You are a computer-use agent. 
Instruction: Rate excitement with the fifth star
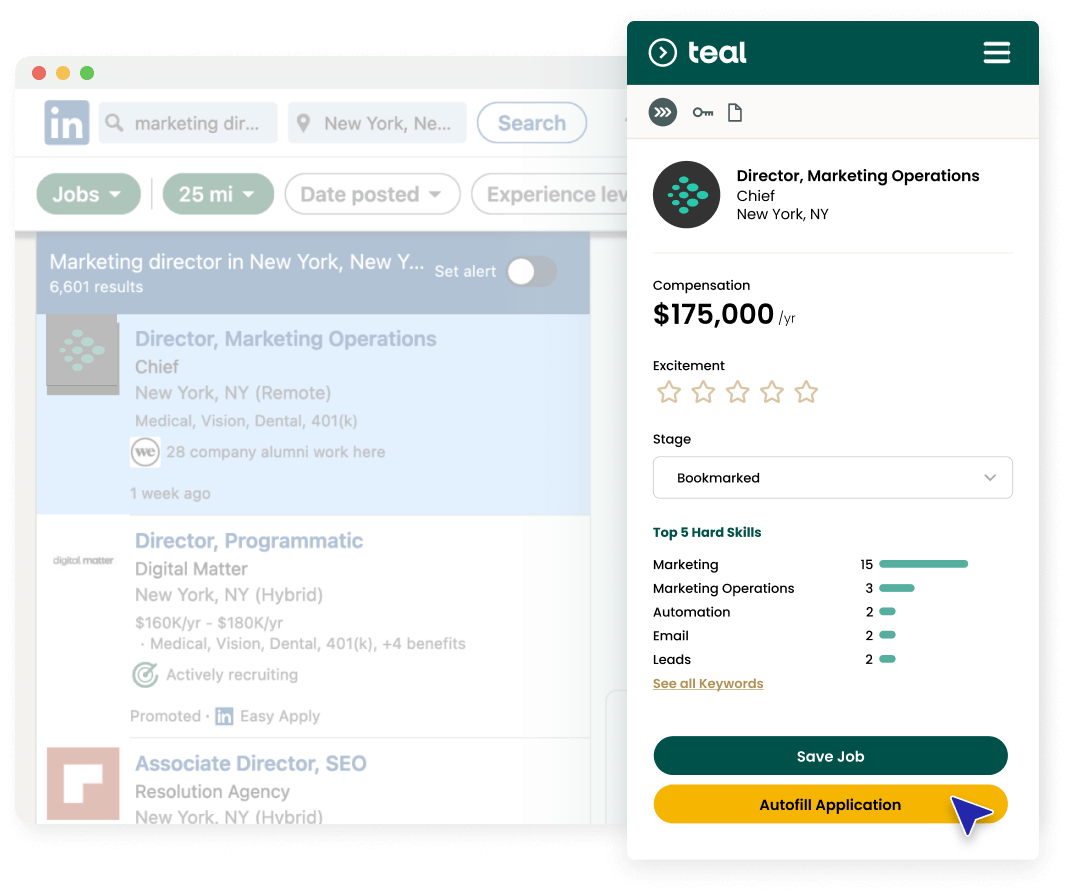click(806, 392)
